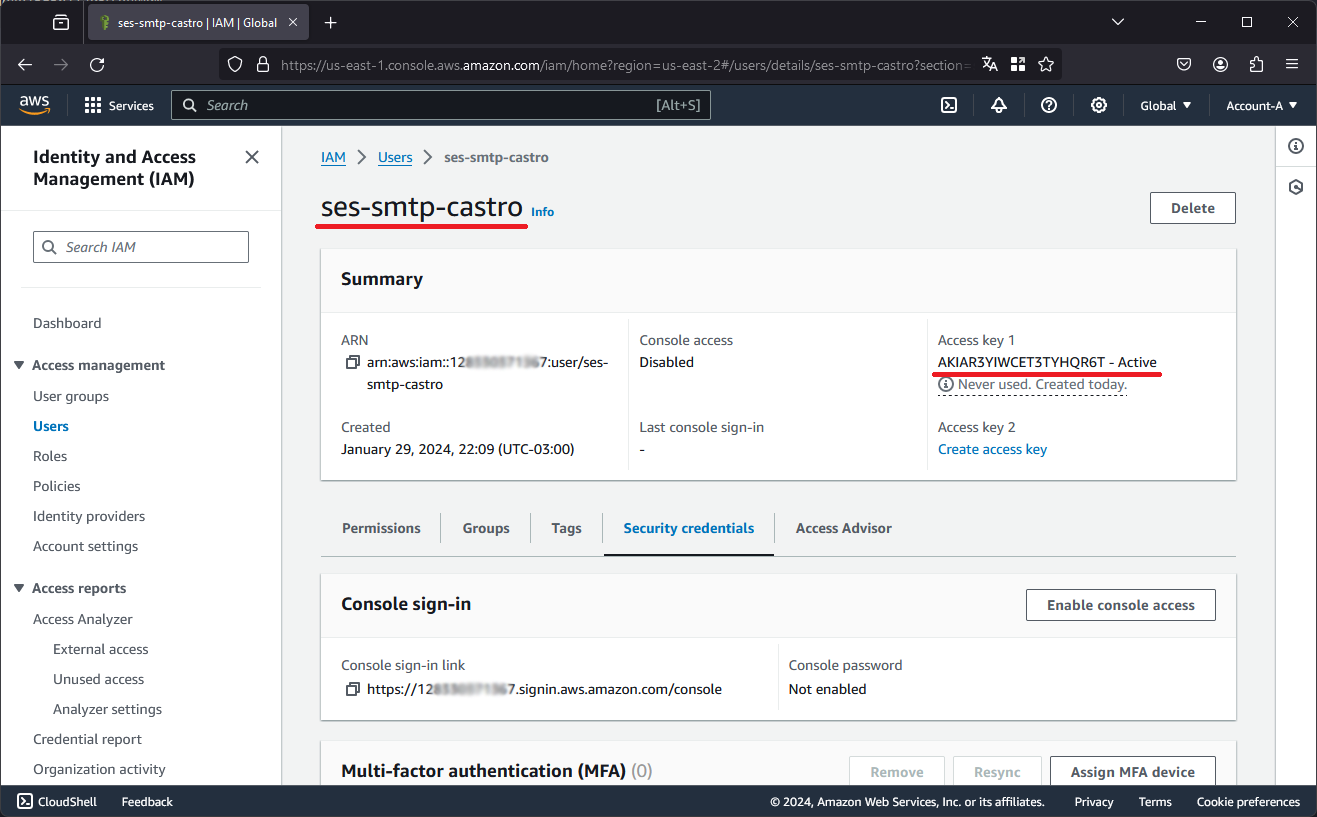Screen dimensions: 1317x817
Task: Open the Firefox hamburger menu
Action: coord(1292,64)
